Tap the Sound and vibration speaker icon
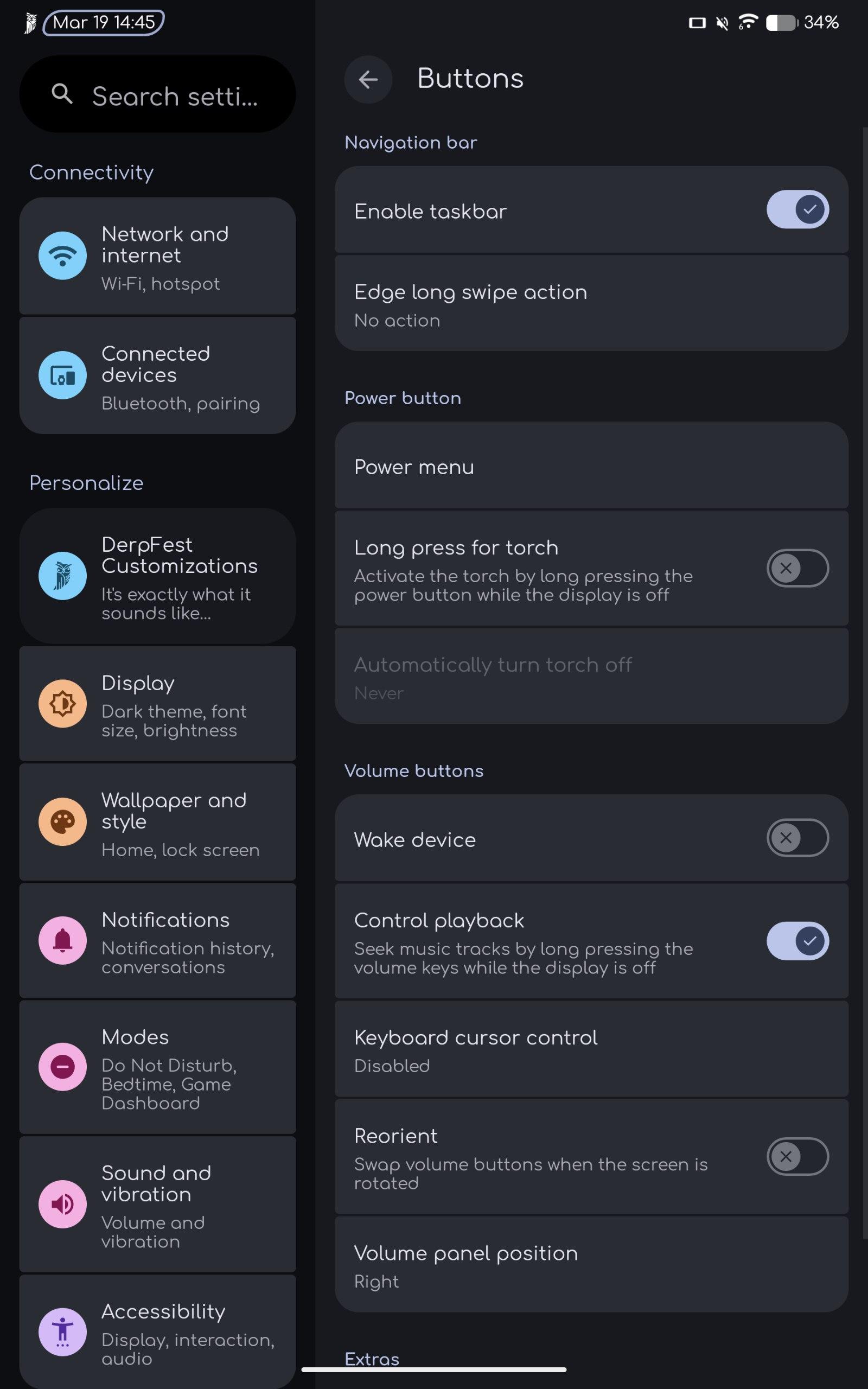Viewport: 868px width, 1389px height. [x=62, y=1204]
